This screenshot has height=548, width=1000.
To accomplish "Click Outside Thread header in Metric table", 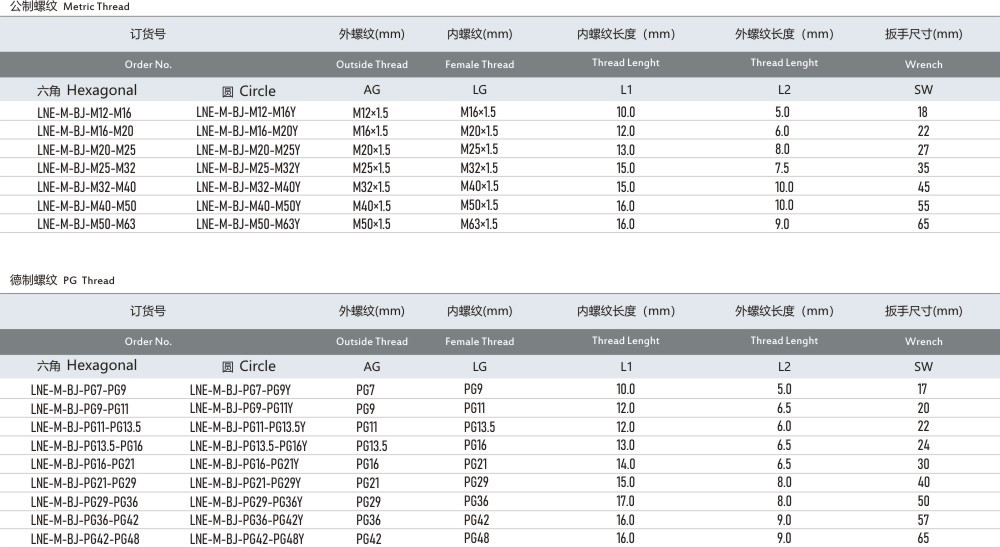I will point(372,64).
